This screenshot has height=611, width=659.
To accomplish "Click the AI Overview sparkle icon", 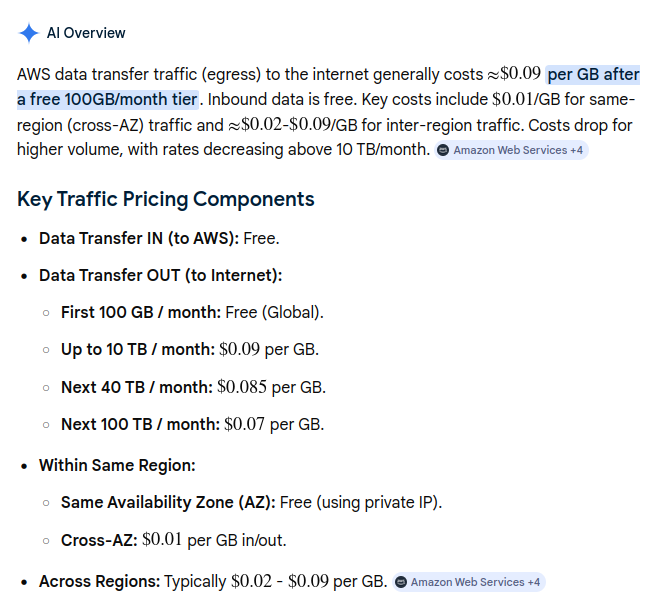I will coord(29,33).
